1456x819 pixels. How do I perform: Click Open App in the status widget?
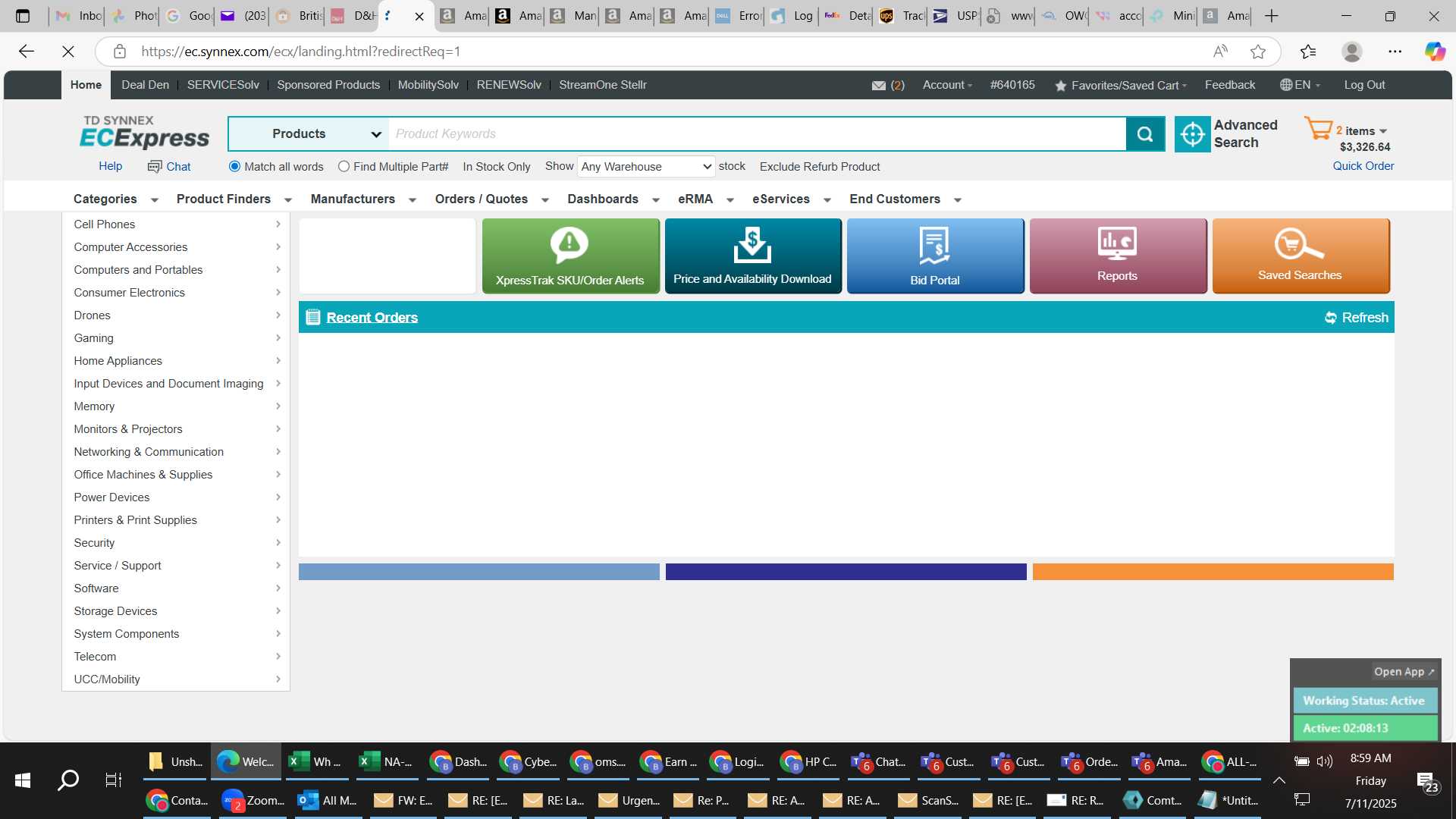[1404, 672]
